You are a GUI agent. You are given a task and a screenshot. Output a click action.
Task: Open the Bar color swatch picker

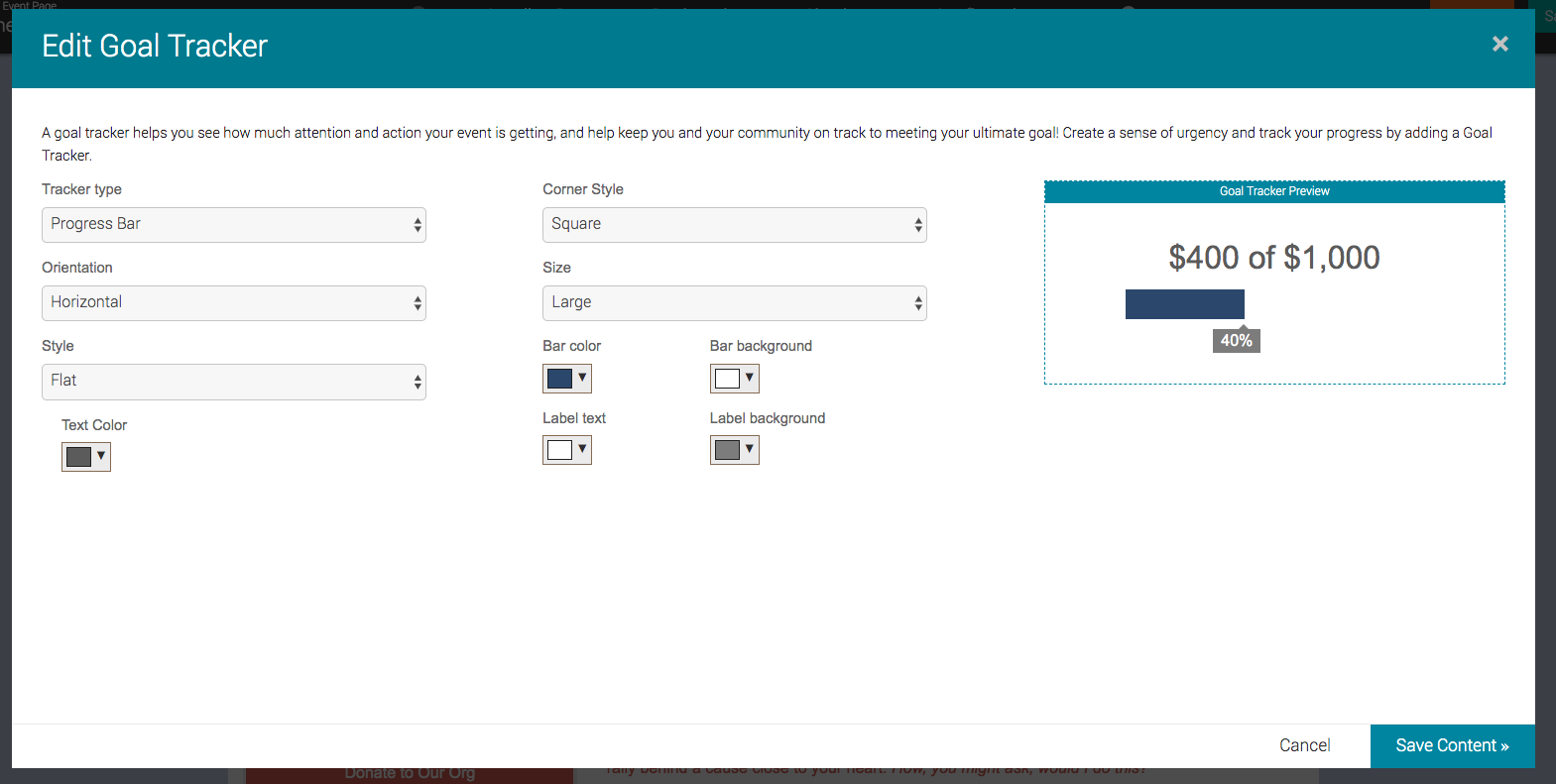coord(567,379)
